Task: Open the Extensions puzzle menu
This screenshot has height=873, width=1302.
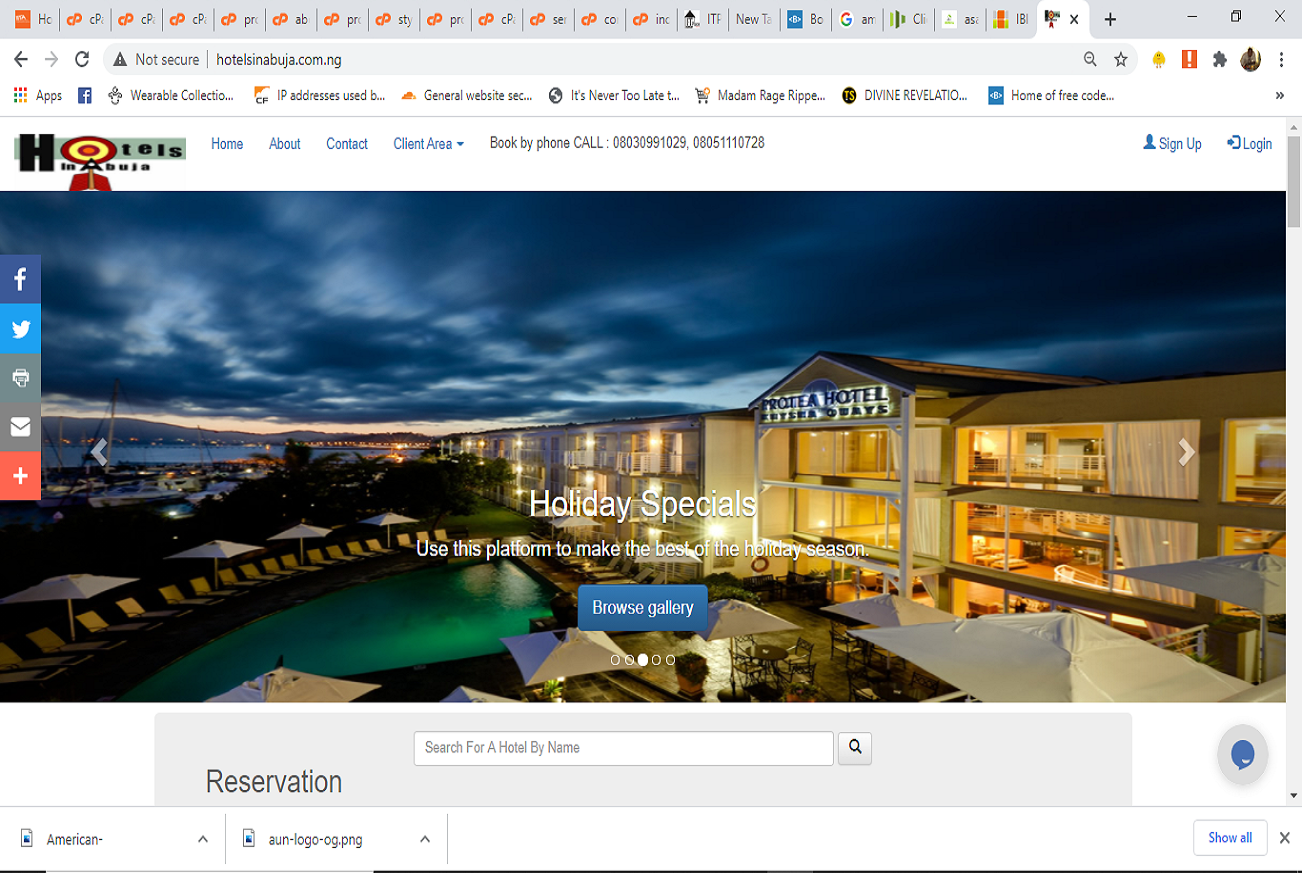Action: (x=1220, y=60)
